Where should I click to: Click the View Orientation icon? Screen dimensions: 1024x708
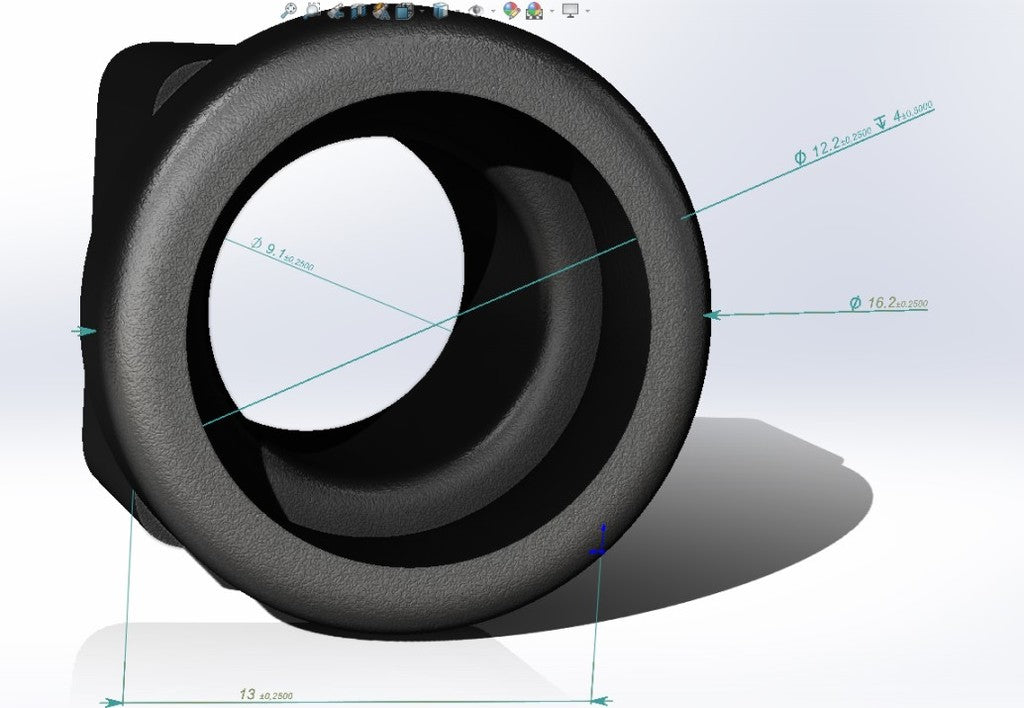pos(403,11)
